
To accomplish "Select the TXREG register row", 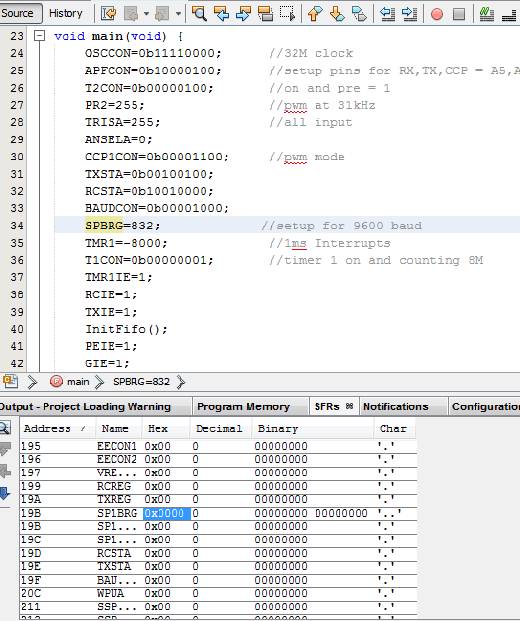I will tap(218, 500).
